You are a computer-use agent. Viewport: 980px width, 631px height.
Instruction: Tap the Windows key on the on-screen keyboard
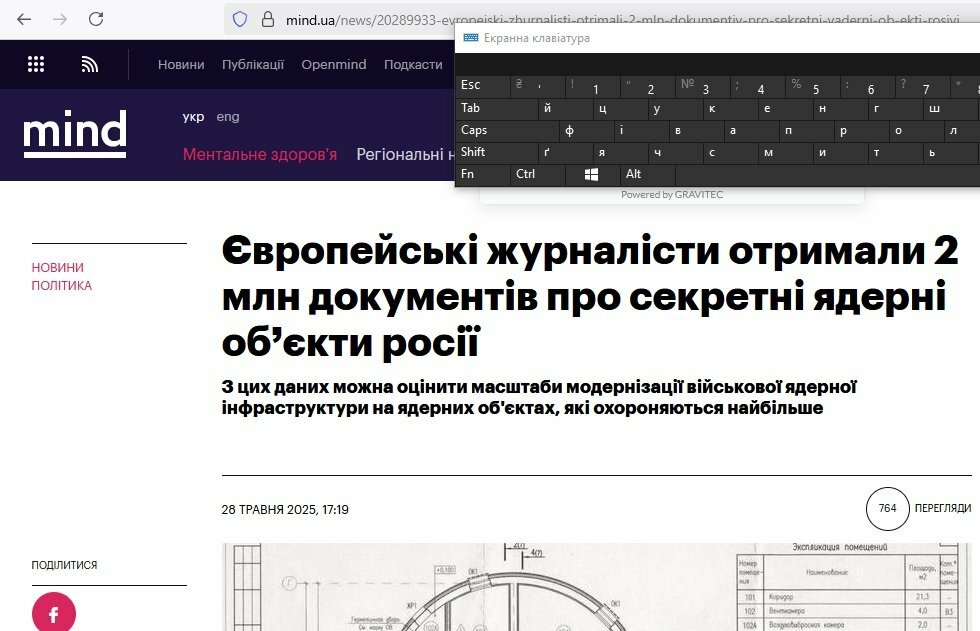coord(591,174)
